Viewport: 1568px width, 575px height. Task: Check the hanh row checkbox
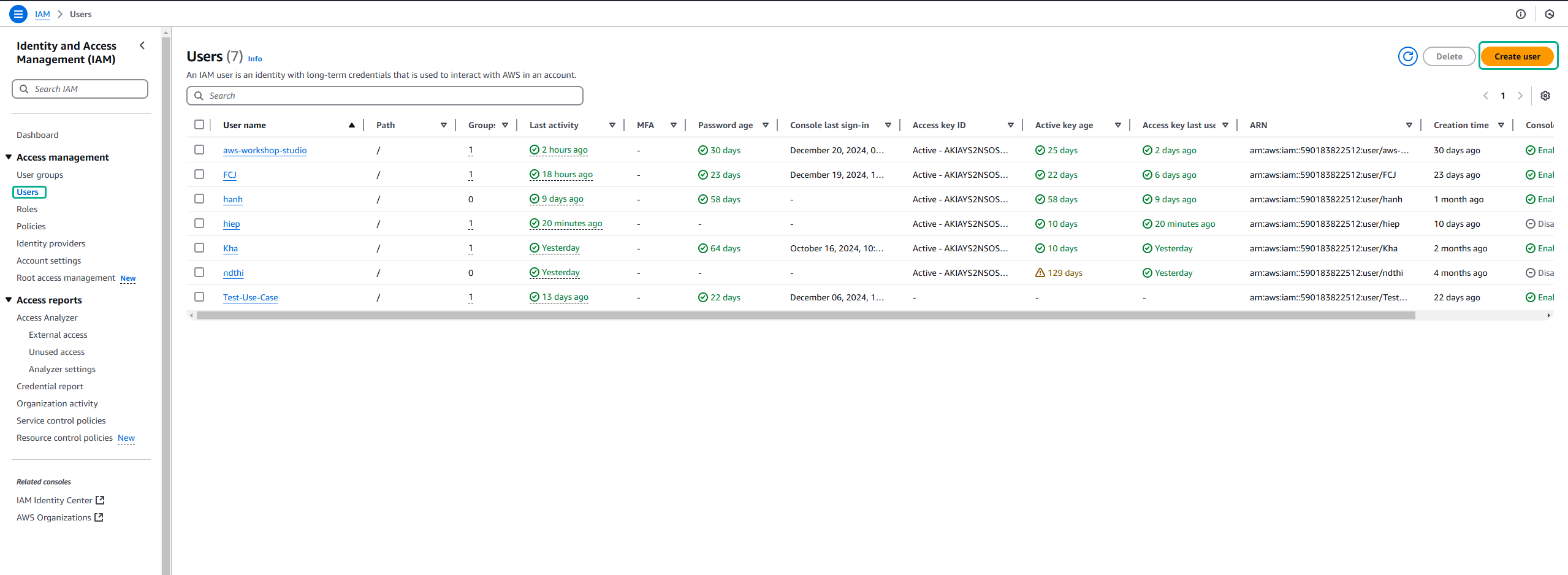pos(199,199)
